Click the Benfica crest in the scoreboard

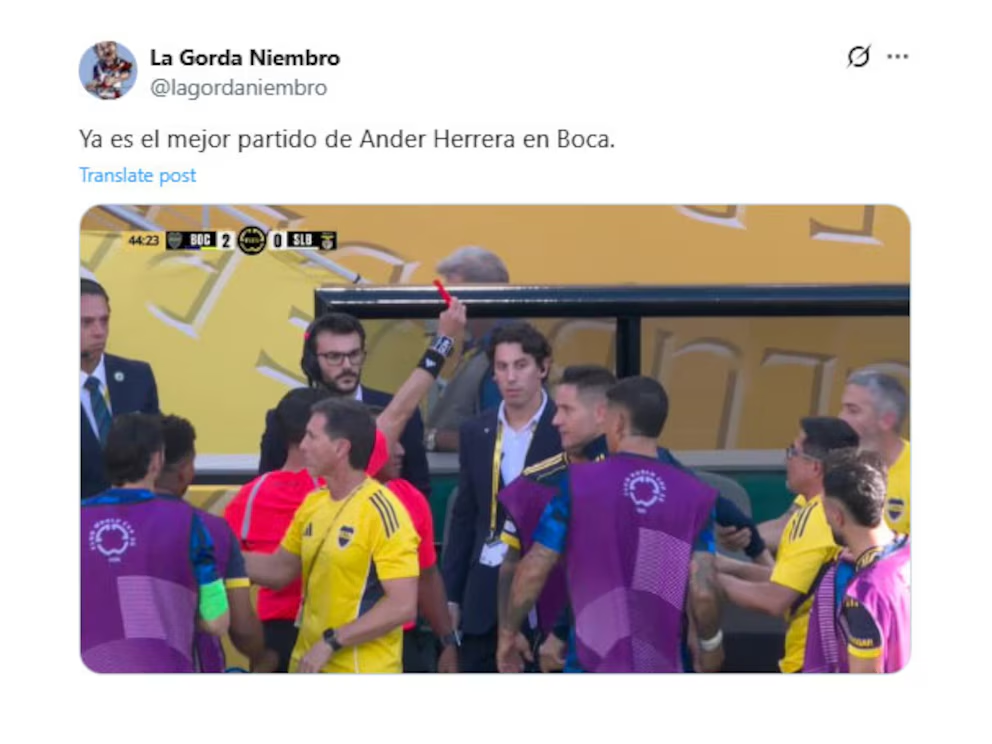(x=327, y=240)
